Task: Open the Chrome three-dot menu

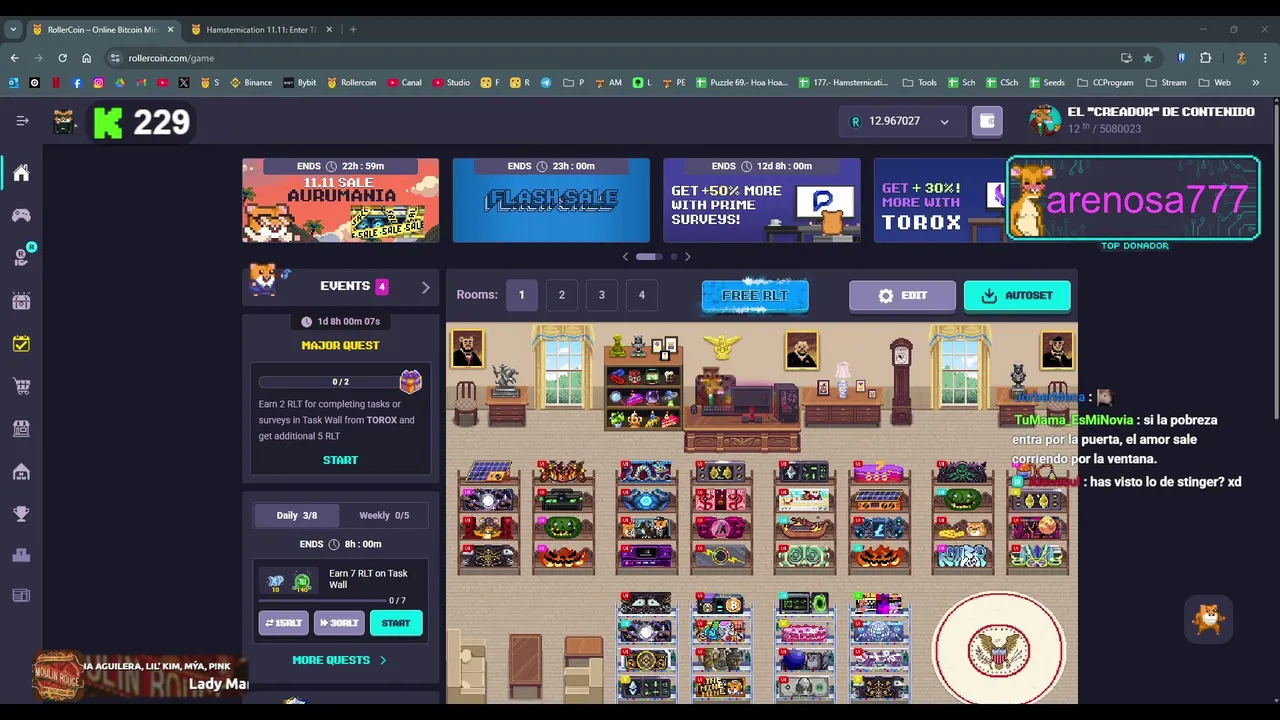Action: [x=1265, y=58]
